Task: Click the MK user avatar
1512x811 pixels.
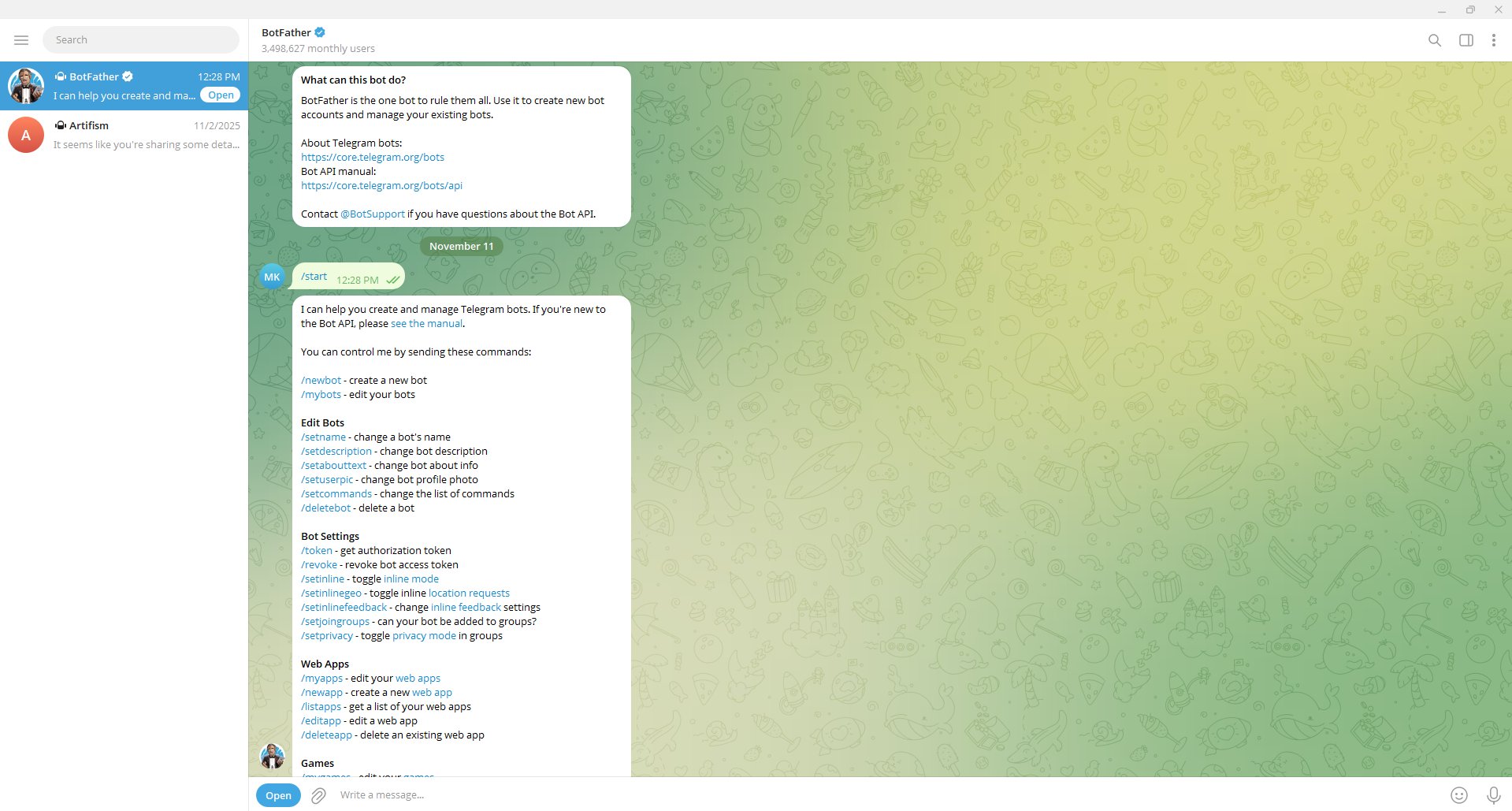Action: 272,277
